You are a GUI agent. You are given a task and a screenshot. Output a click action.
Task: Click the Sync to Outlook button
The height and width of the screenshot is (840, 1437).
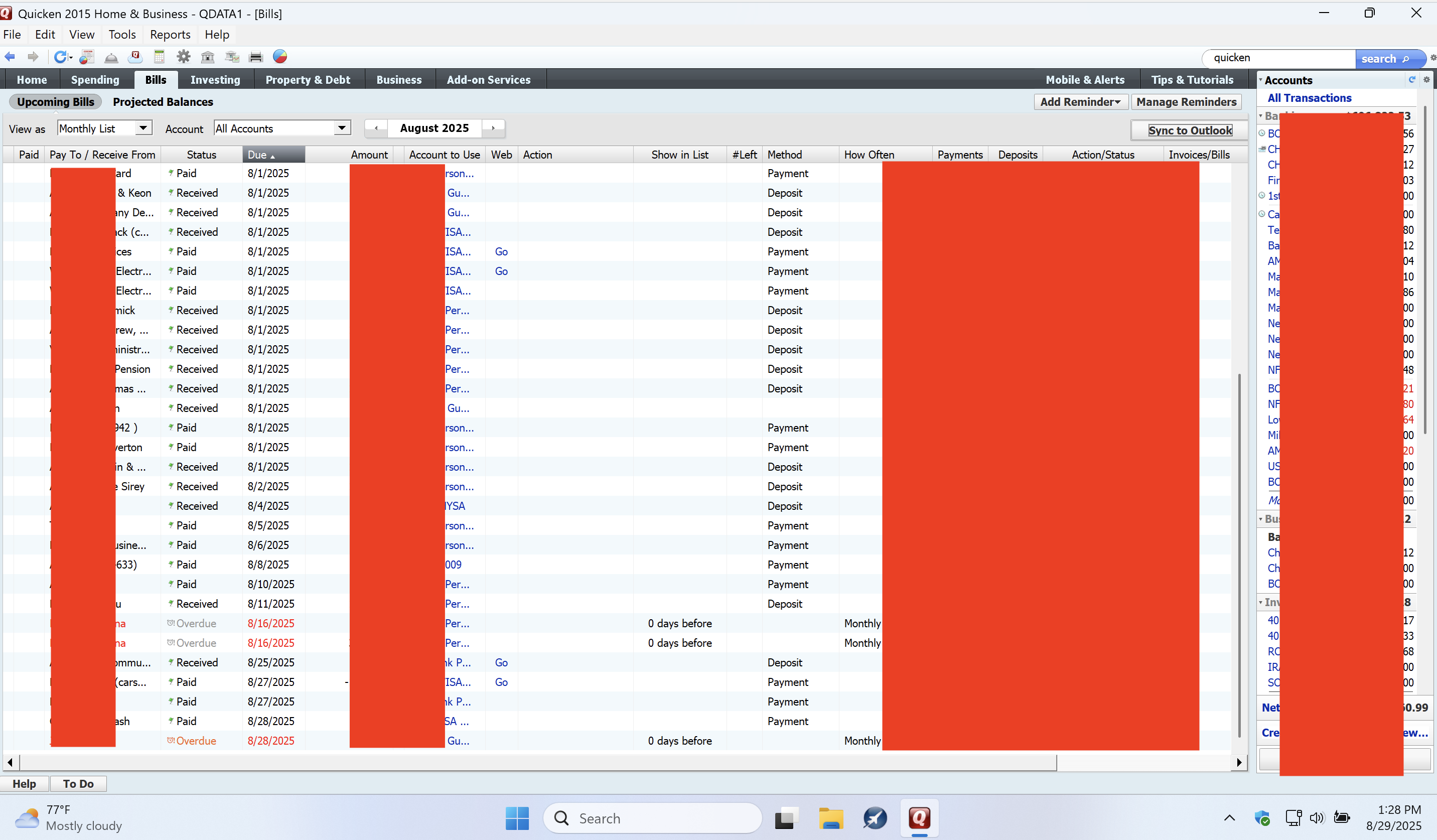1190,130
